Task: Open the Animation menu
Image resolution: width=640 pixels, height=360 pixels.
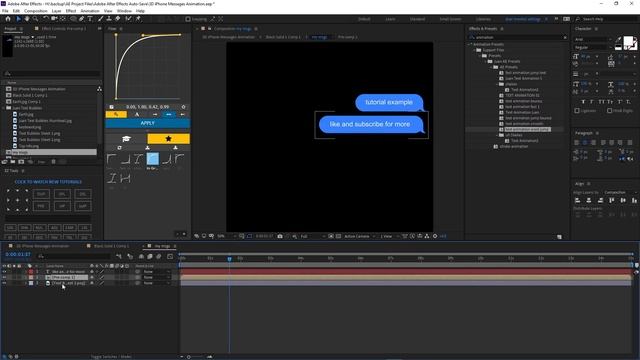Action: point(90,11)
